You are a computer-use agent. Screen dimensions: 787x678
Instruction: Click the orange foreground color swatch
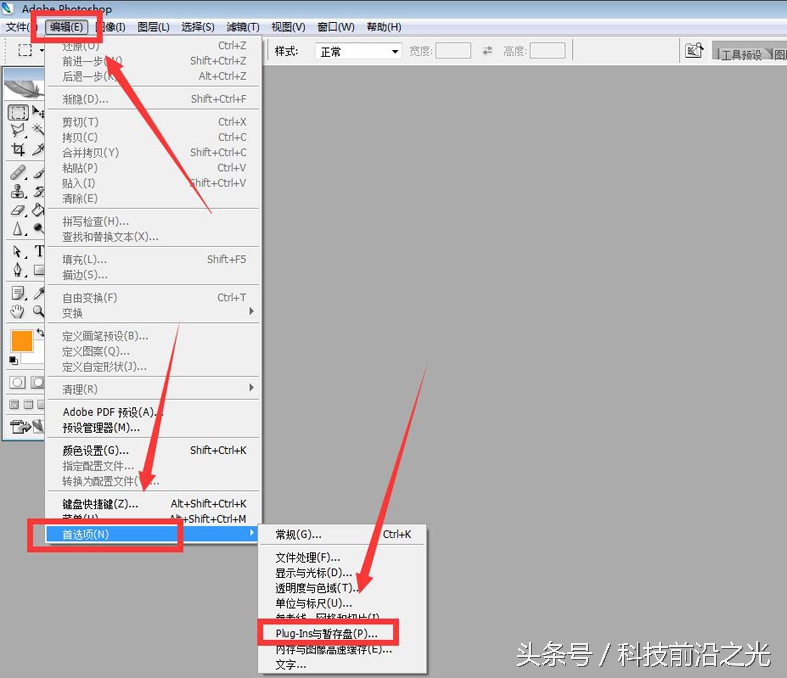click(22, 340)
